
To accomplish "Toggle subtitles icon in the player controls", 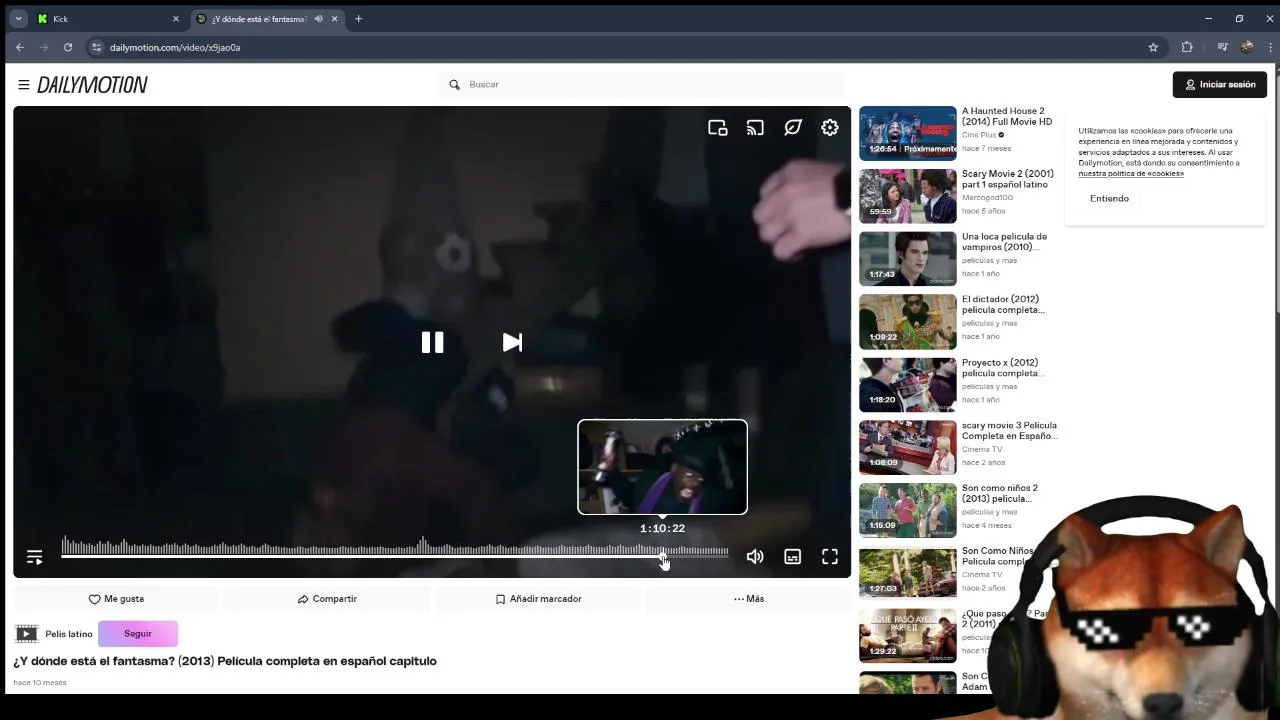I will [792, 557].
